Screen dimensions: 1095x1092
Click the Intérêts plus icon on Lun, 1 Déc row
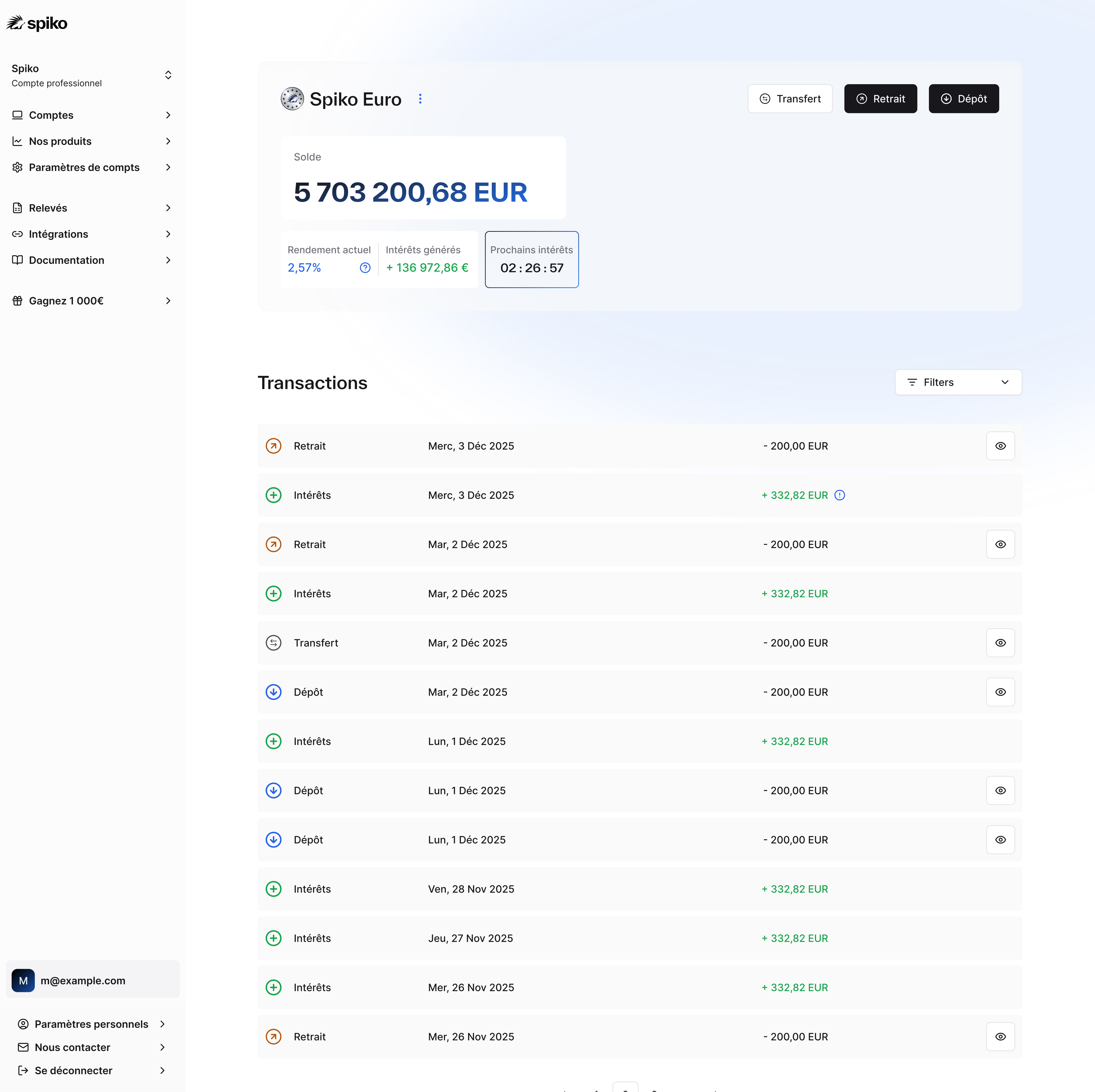274,741
